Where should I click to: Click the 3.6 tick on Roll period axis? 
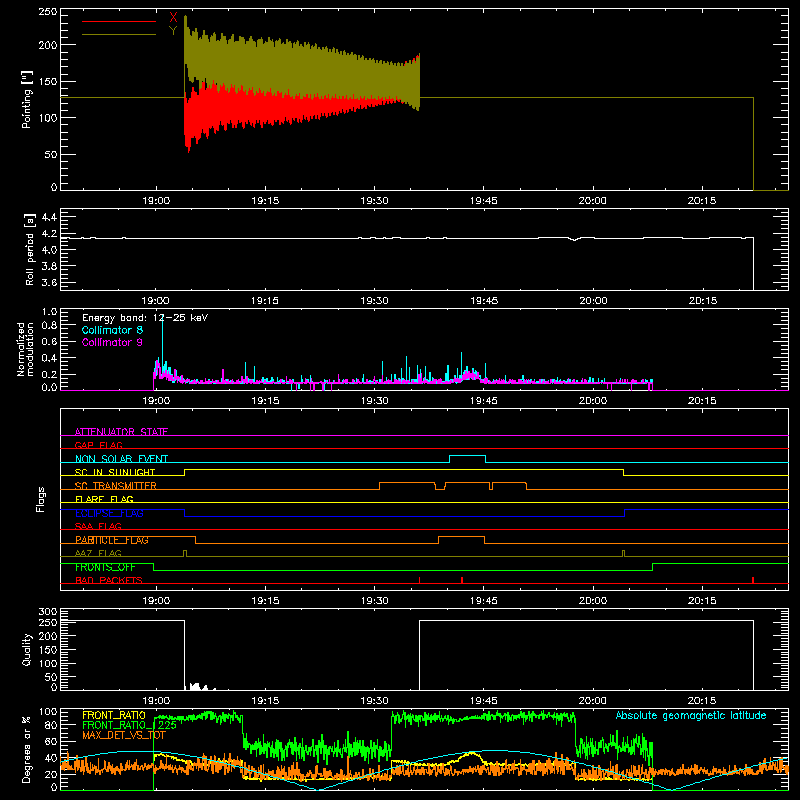coord(48,282)
